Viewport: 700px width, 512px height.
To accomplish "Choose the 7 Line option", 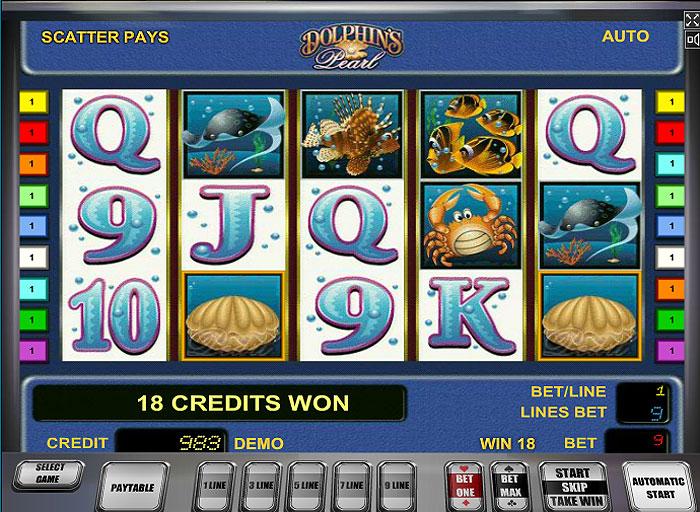I will point(352,486).
